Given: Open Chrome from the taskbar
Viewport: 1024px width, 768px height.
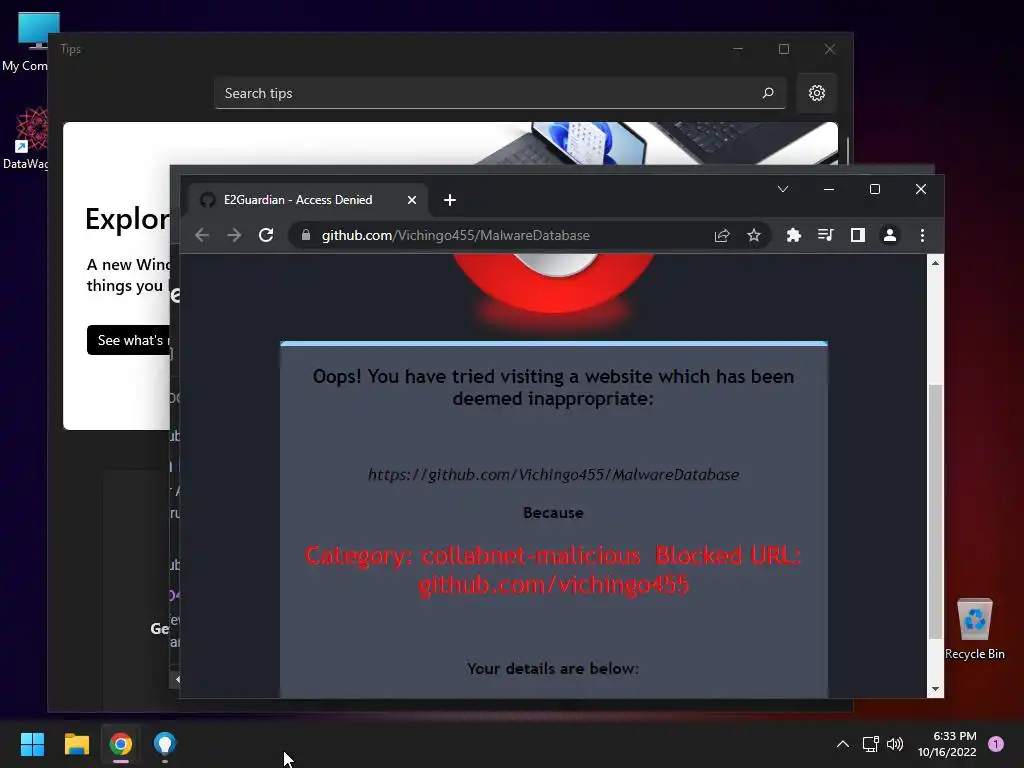Looking at the screenshot, I should pos(120,744).
